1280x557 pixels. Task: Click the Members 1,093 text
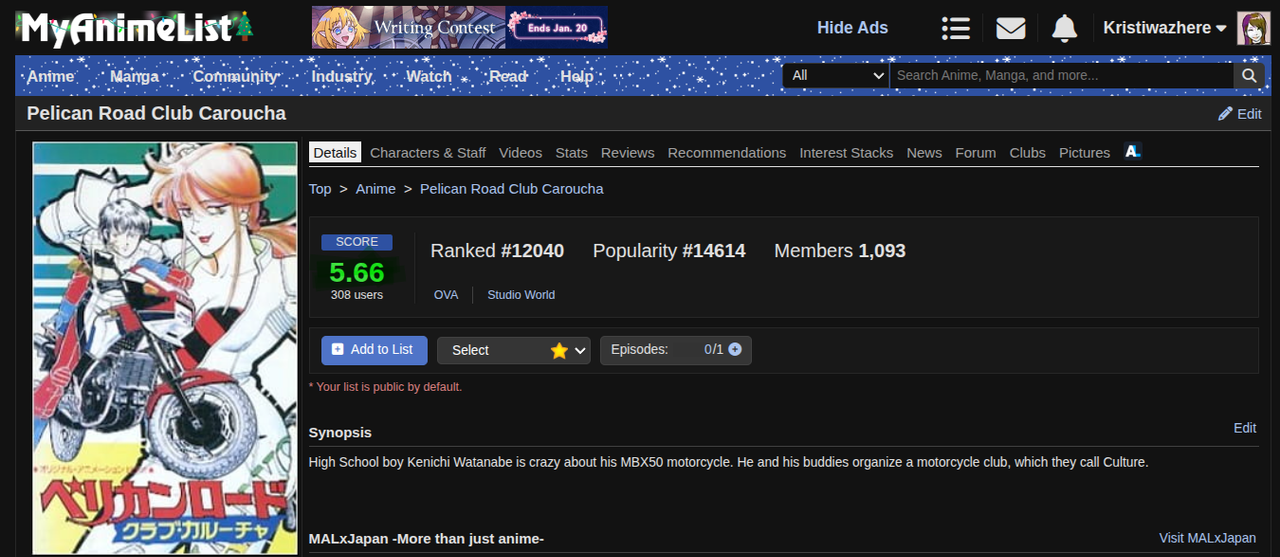click(x=840, y=251)
